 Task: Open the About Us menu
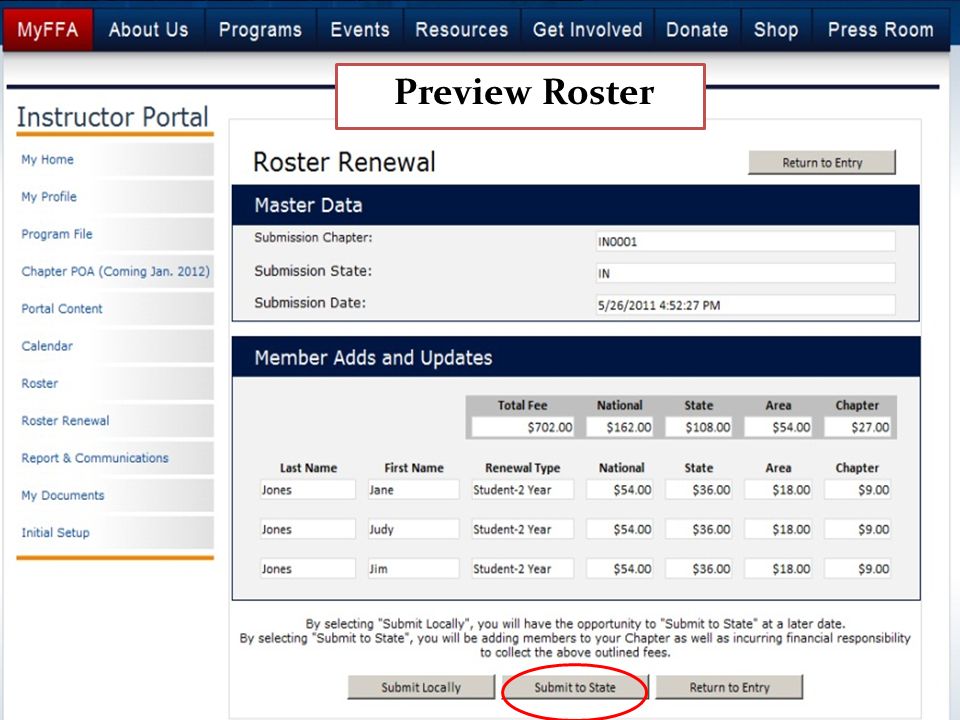pyautogui.click(x=149, y=29)
